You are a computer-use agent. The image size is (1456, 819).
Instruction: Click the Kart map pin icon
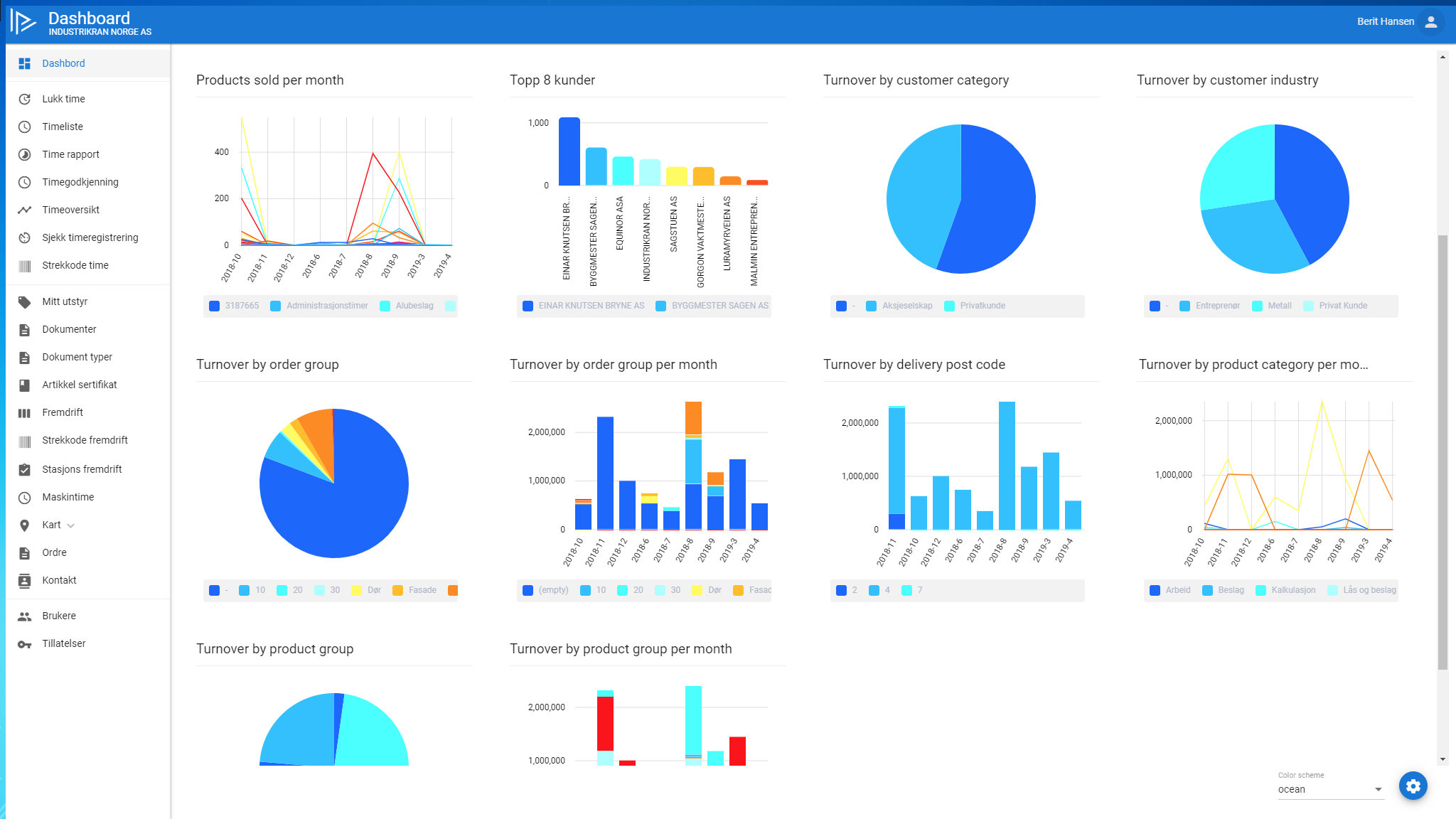pyautogui.click(x=24, y=525)
